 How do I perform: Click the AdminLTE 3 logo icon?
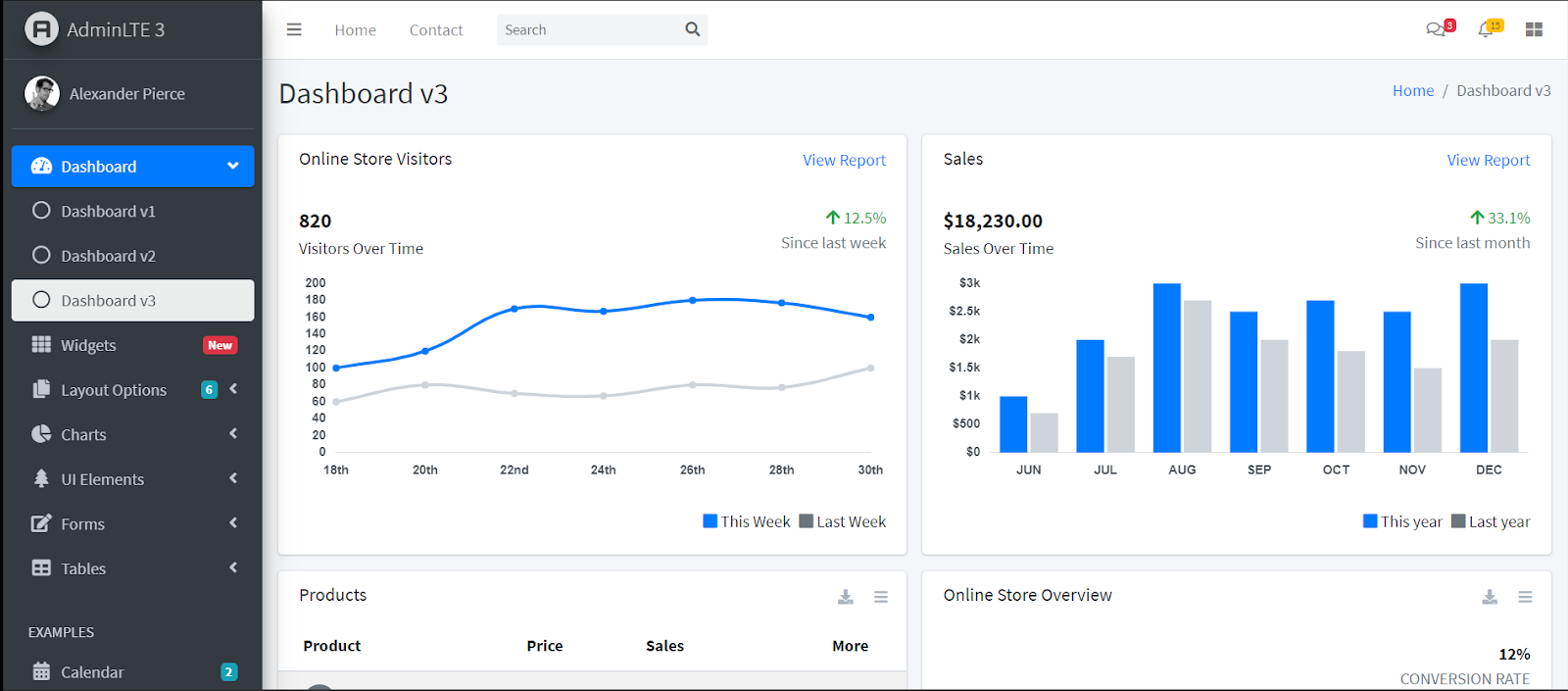41,29
